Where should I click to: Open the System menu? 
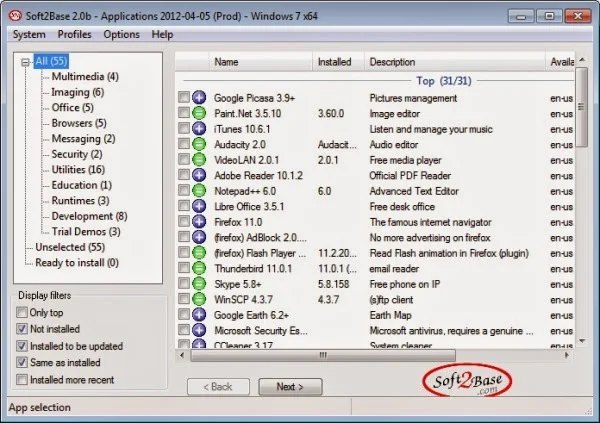tap(29, 34)
